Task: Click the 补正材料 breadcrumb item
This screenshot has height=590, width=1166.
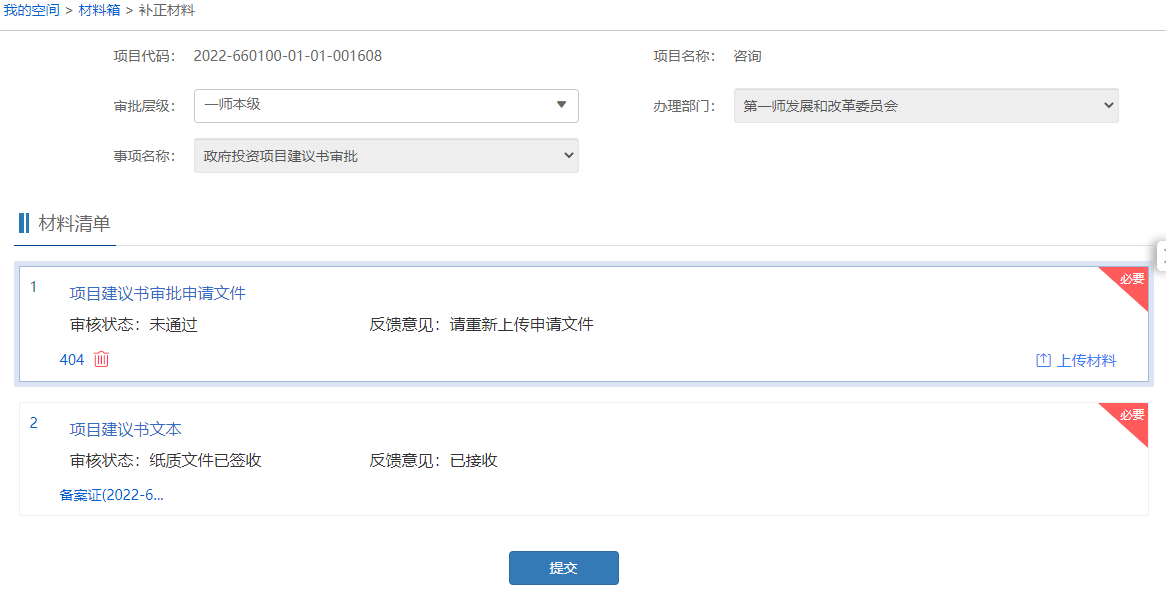Action: [167, 10]
